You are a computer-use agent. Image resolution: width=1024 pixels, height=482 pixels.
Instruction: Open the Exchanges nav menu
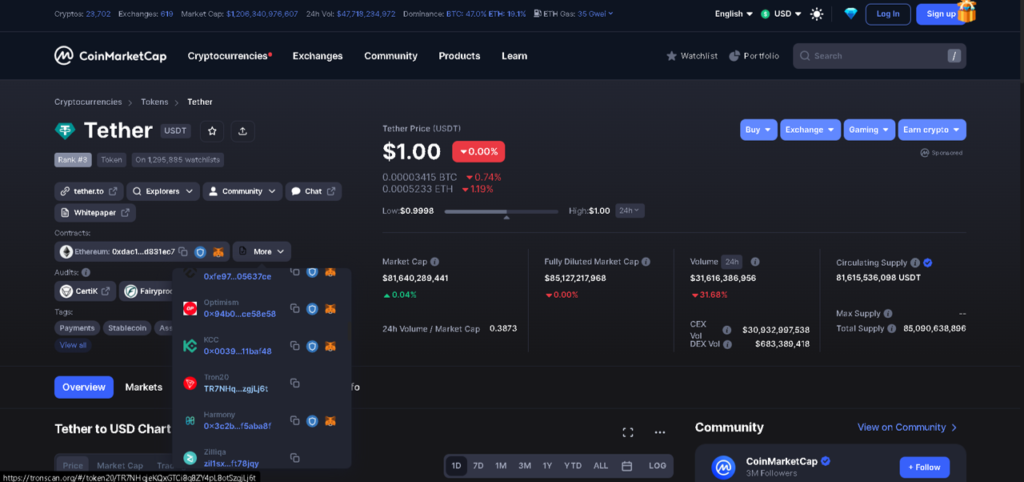317,56
